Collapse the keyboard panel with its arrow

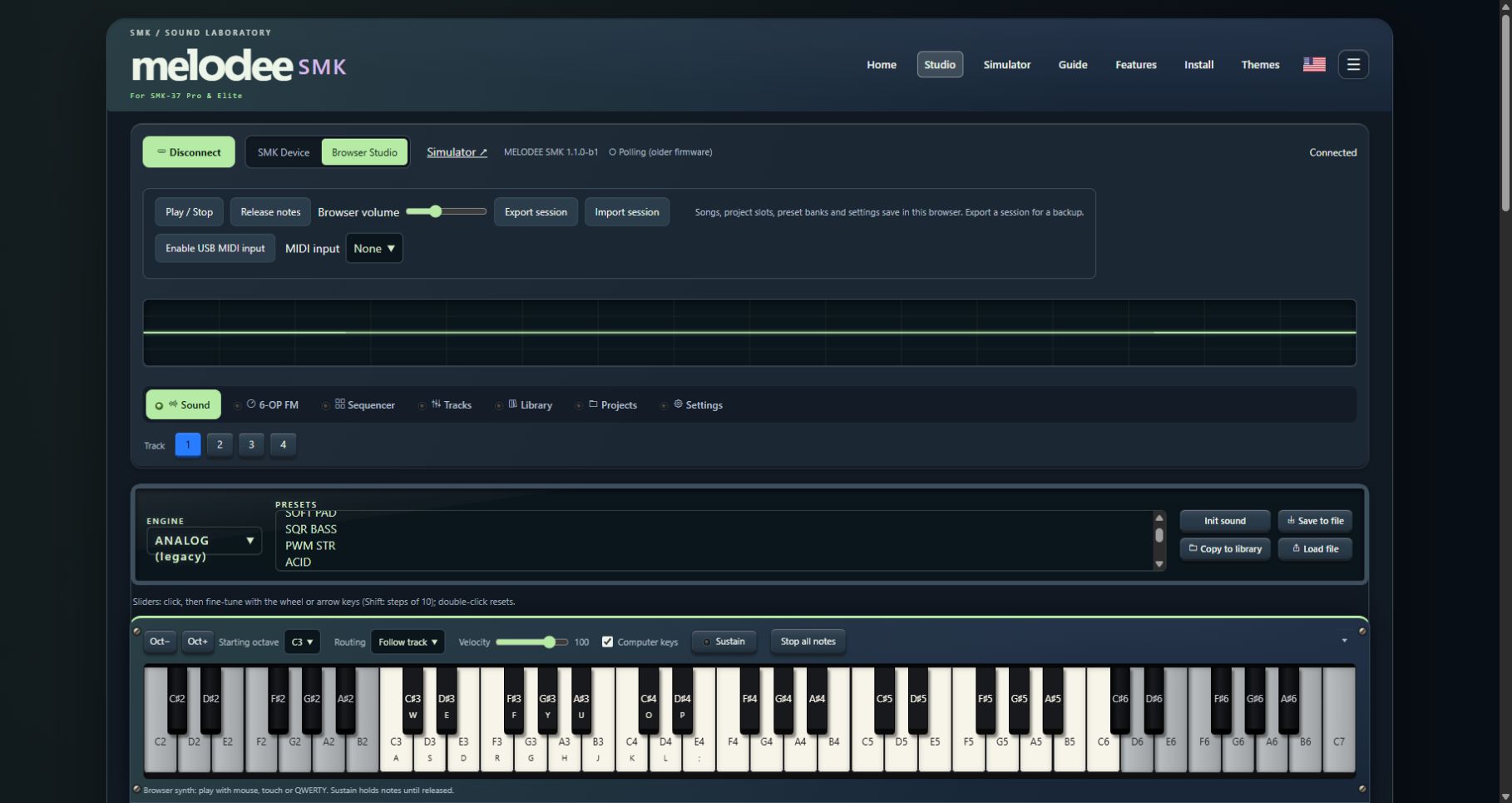pos(1344,641)
